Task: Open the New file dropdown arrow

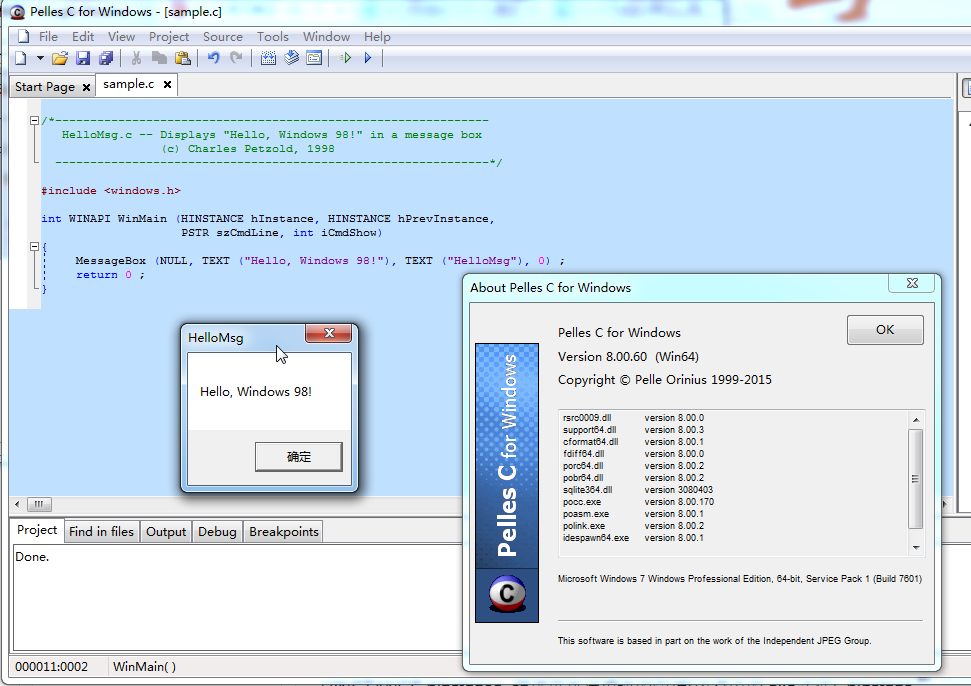Action: (x=40, y=58)
